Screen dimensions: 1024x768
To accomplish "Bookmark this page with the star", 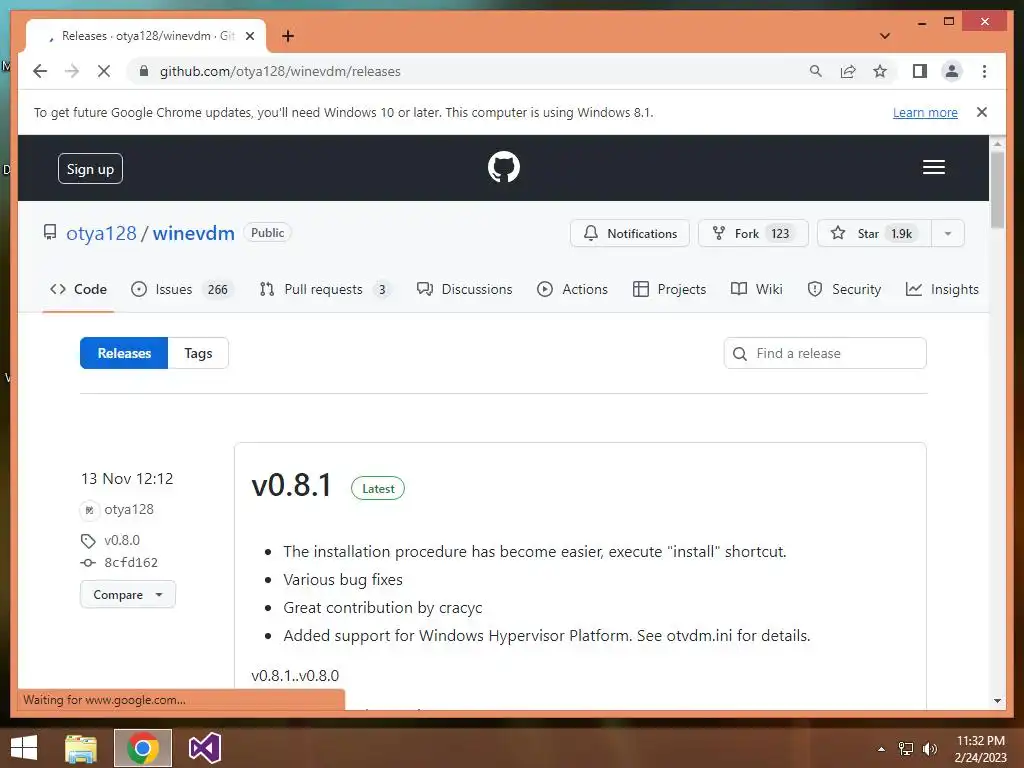I will (880, 71).
